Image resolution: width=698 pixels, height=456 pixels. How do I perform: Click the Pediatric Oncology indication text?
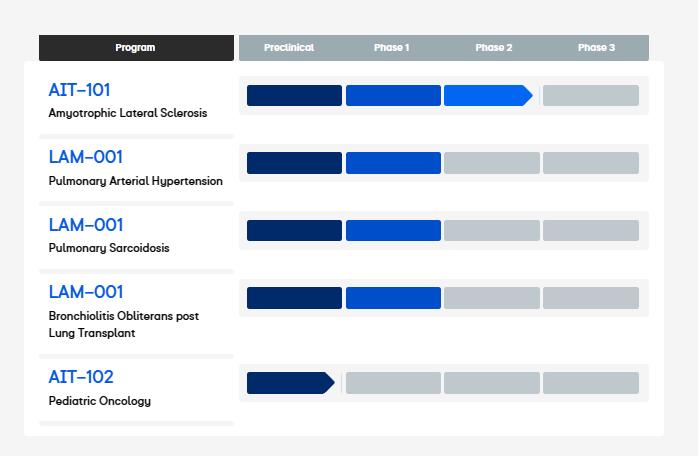click(x=100, y=401)
